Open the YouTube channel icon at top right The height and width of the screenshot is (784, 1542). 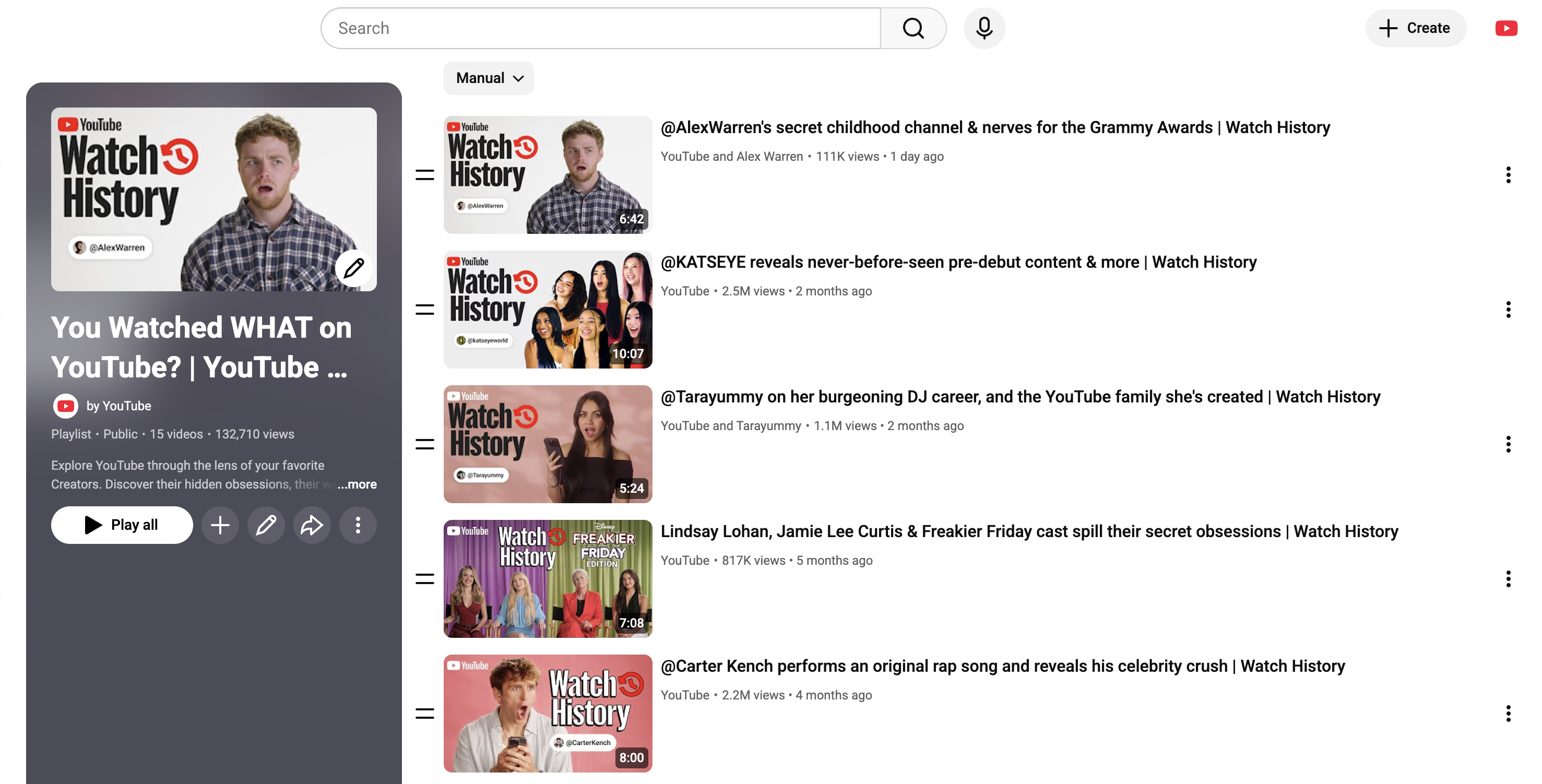pos(1505,28)
